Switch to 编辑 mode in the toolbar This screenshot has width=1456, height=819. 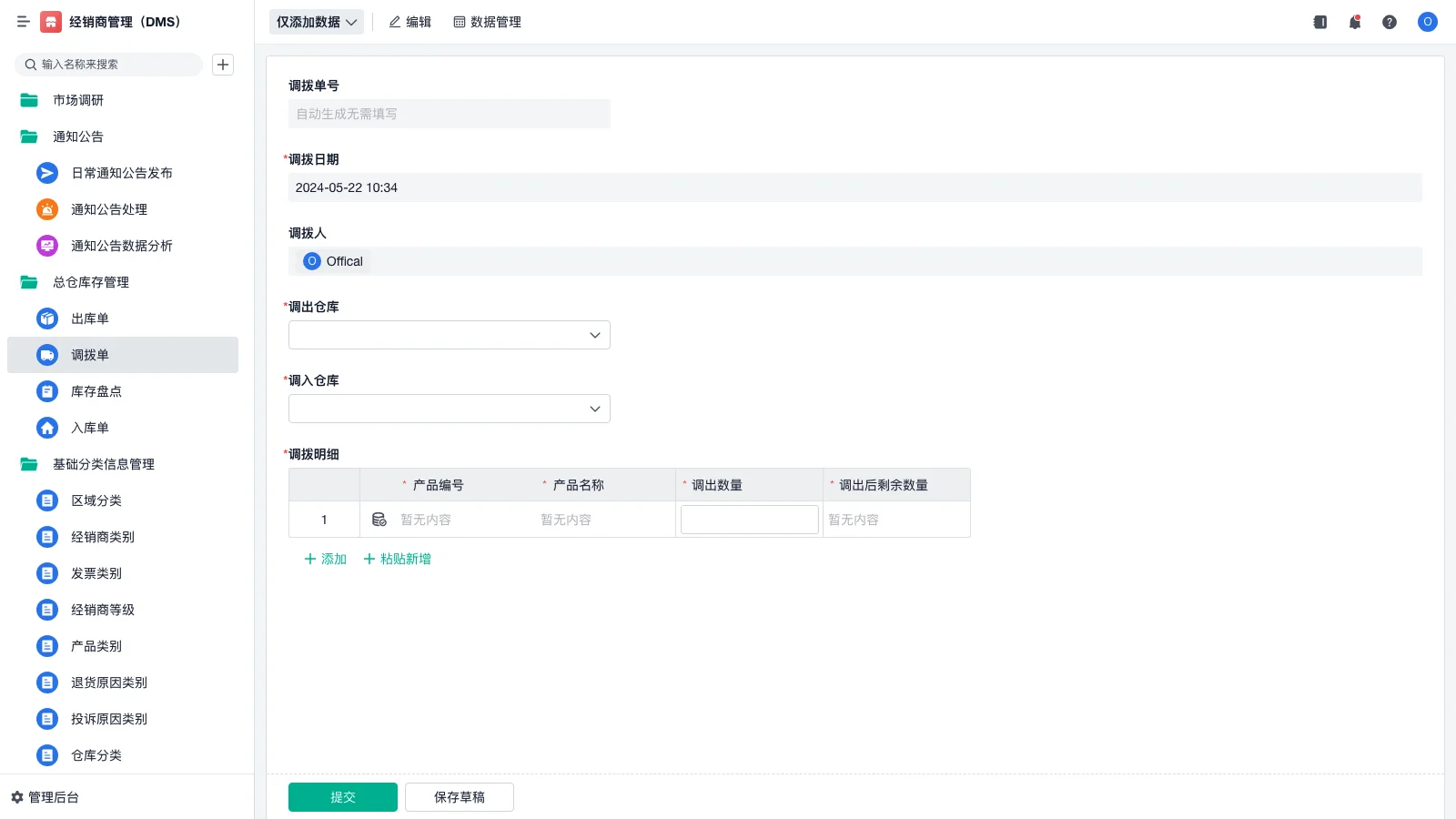click(x=409, y=22)
